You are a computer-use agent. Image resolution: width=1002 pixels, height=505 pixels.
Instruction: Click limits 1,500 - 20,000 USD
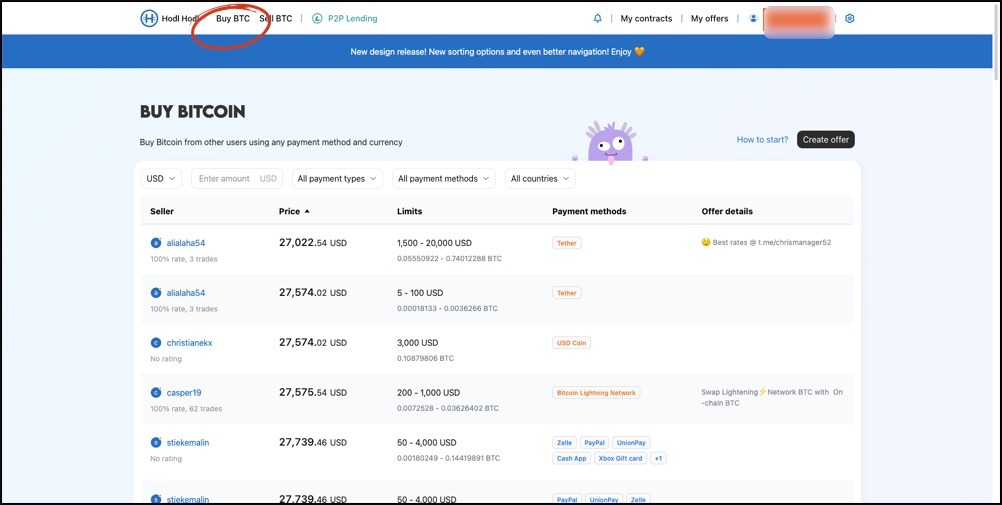pyautogui.click(x=435, y=243)
